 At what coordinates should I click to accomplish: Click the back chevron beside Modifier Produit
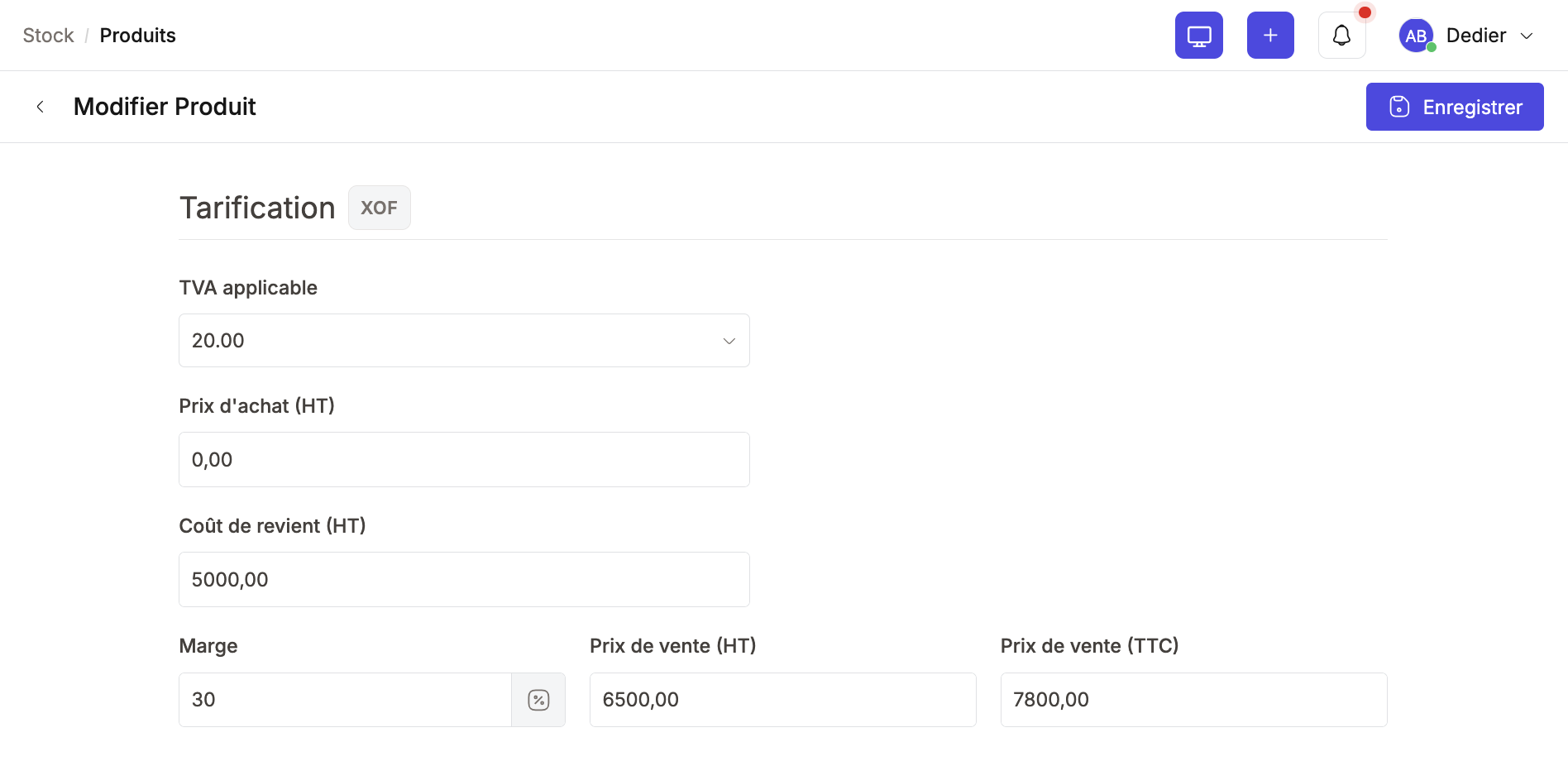tap(41, 106)
